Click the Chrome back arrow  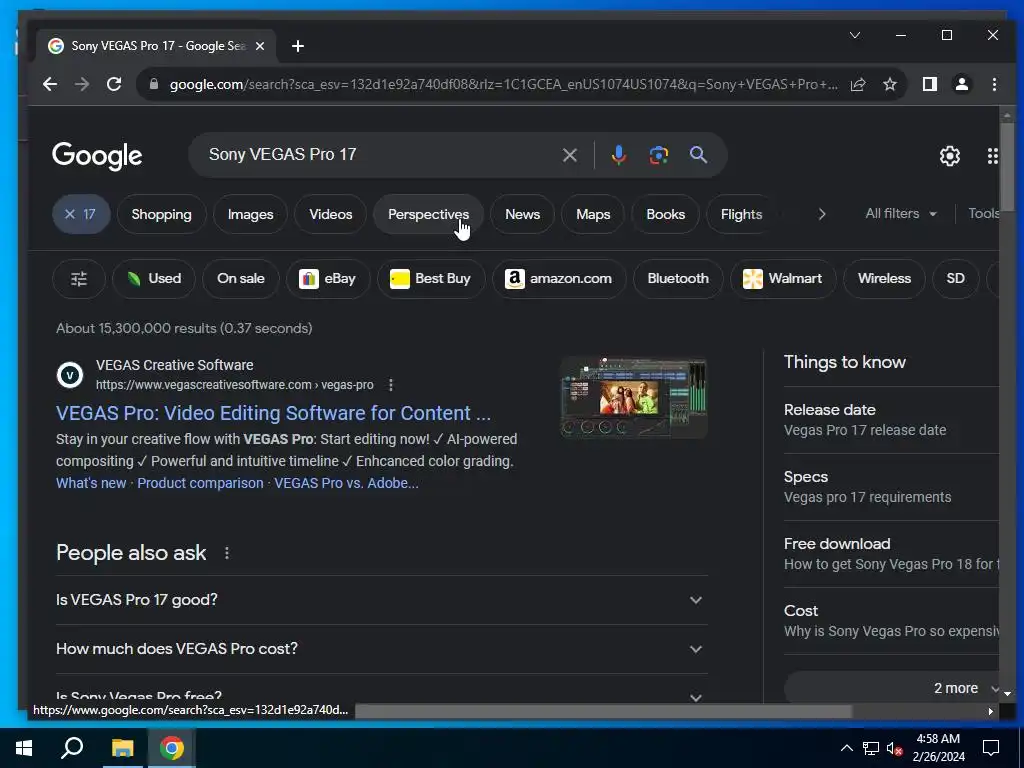pos(50,84)
